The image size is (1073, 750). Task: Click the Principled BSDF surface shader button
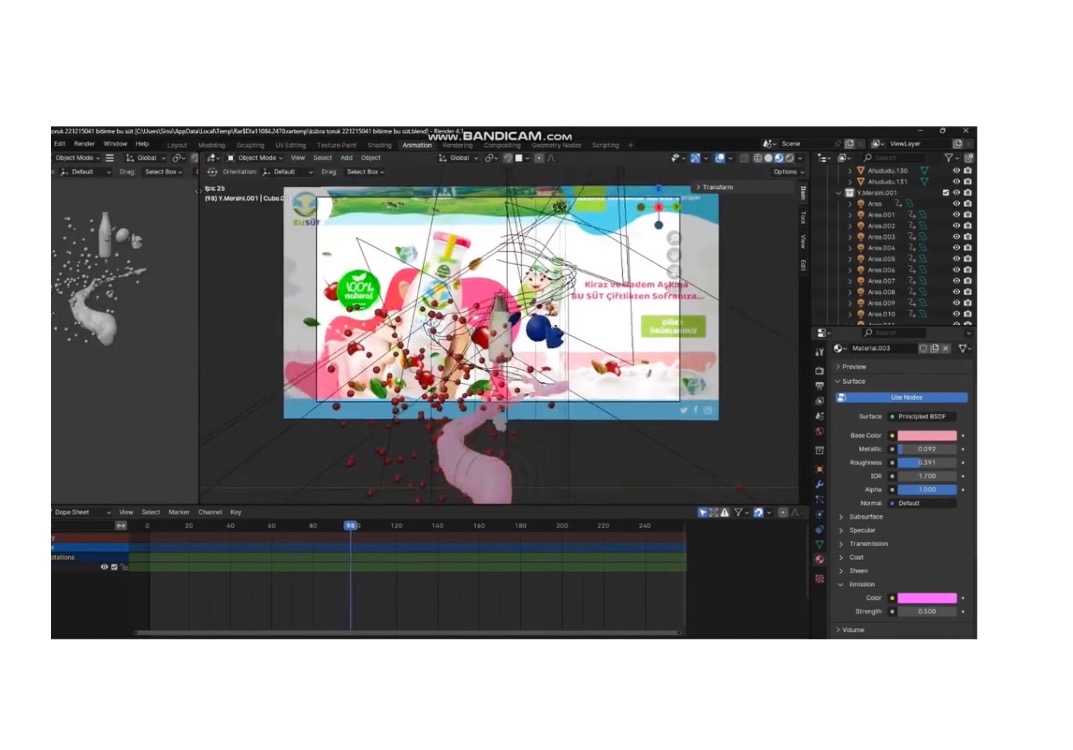922,416
